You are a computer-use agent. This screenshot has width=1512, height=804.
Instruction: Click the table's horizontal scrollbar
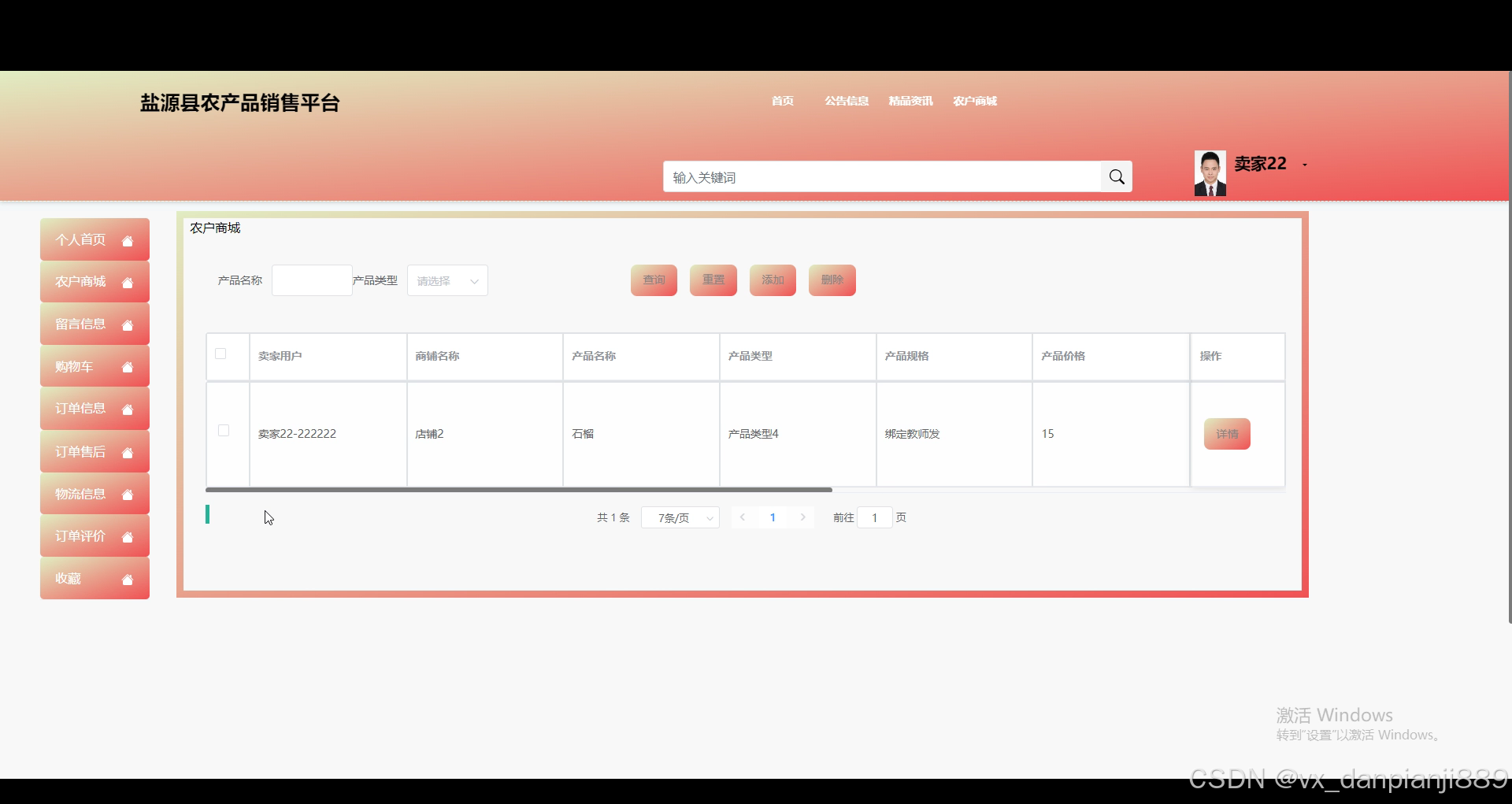pyautogui.click(x=519, y=490)
